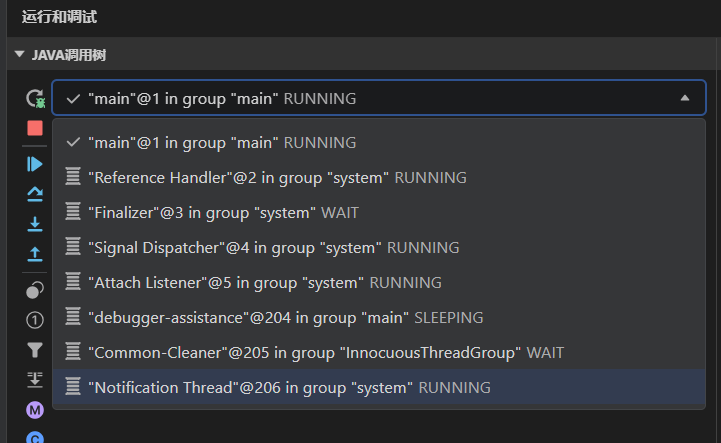The image size is (721, 443).
Task: Toggle the funnel filter icon
Action: coord(35,350)
